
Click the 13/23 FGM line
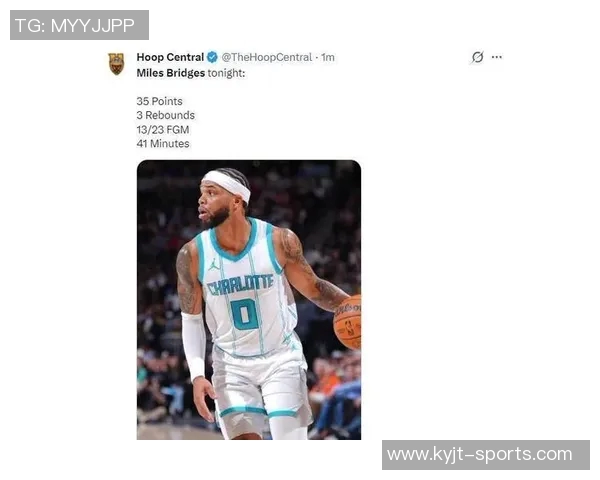(x=163, y=129)
